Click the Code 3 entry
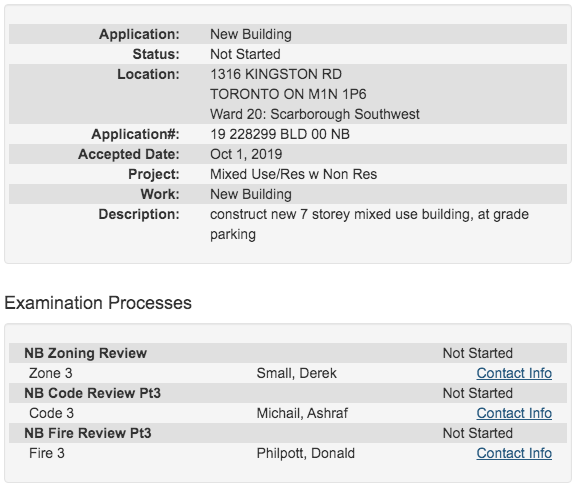Viewport: 576px width, 488px height. pos(51,413)
